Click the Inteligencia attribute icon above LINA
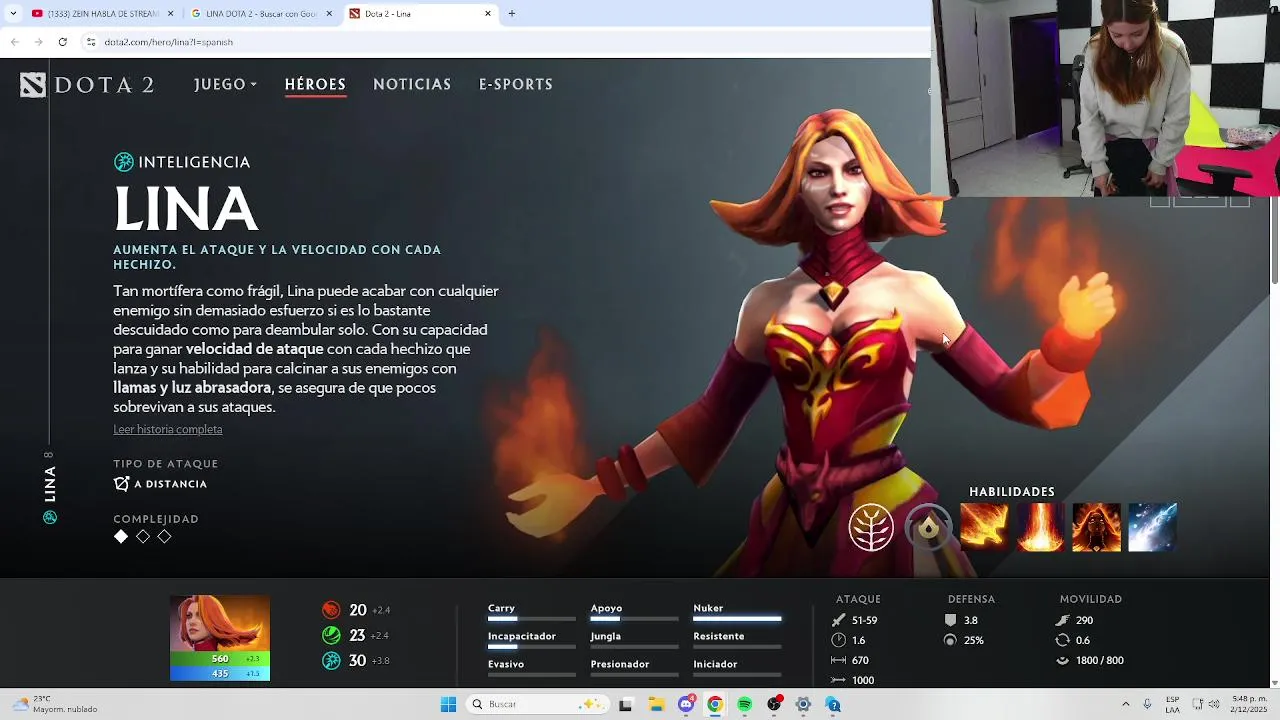The width and height of the screenshot is (1280, 720). pyautogui.click(x=124, y=162)
